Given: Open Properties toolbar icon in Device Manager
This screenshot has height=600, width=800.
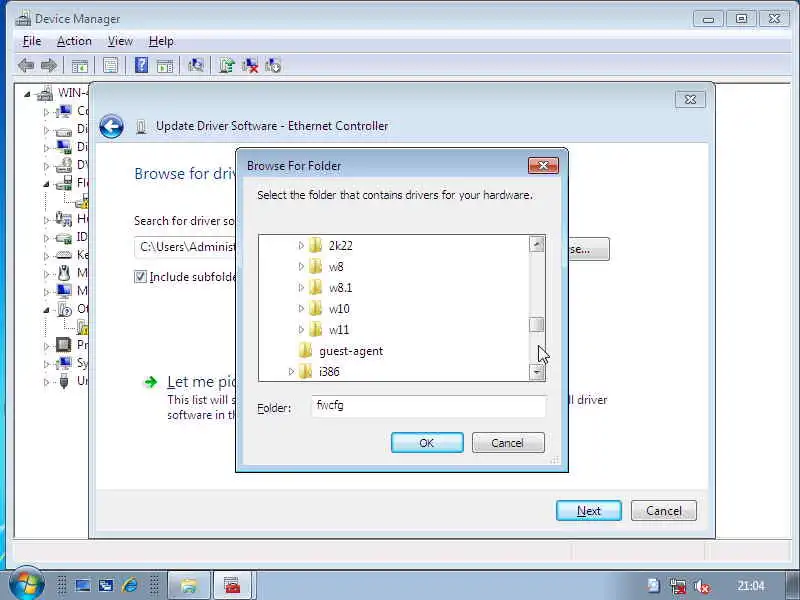Looking at the screenshot, I should pyautogui.click(x=110, y=65).
